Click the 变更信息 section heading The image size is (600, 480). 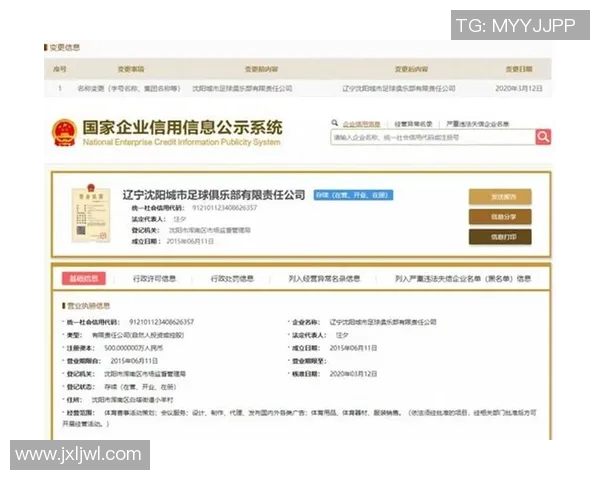[x=65, y=47]
